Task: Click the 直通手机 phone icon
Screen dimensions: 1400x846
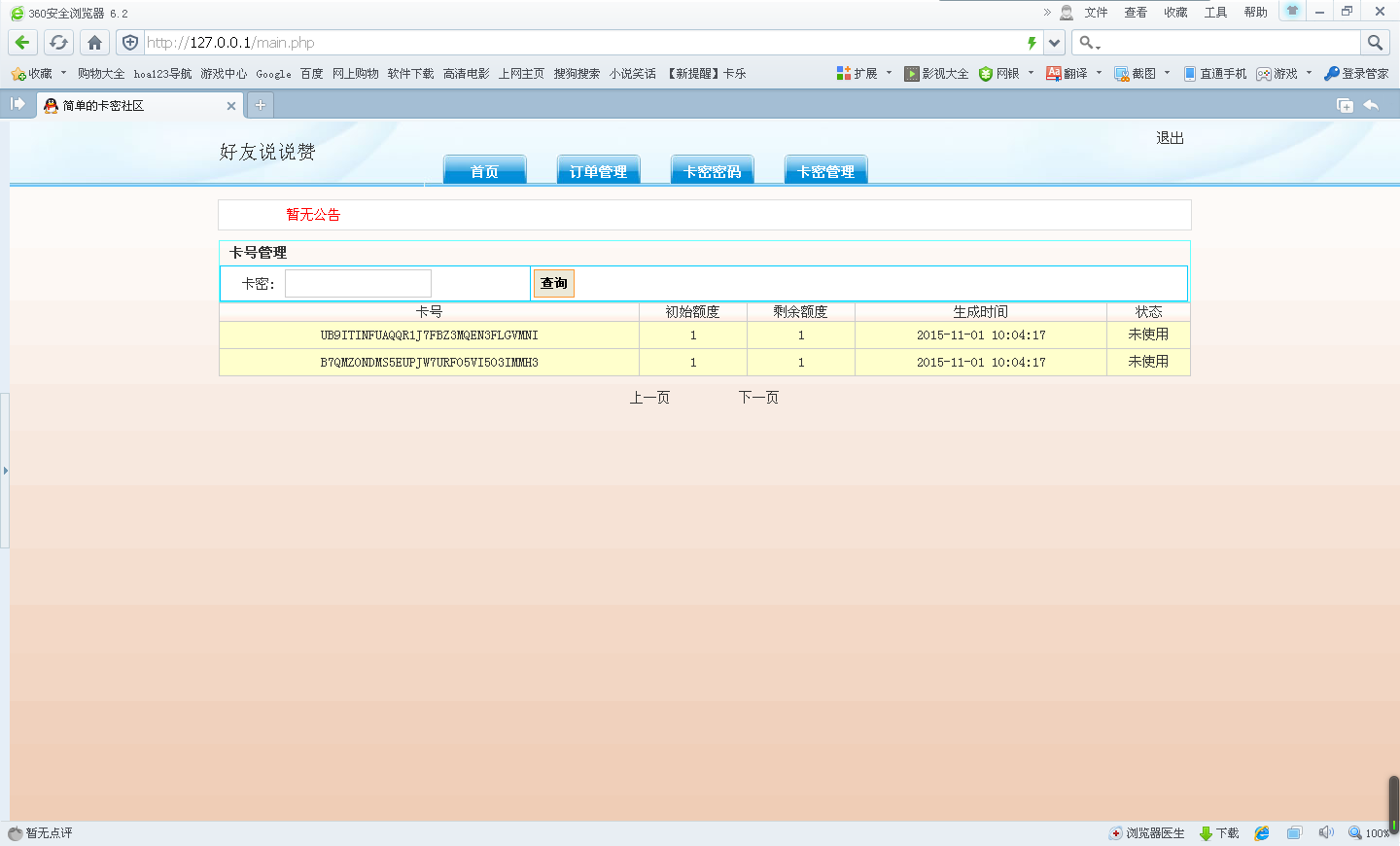Action: pyautogui.click(x=1190, y=74)
